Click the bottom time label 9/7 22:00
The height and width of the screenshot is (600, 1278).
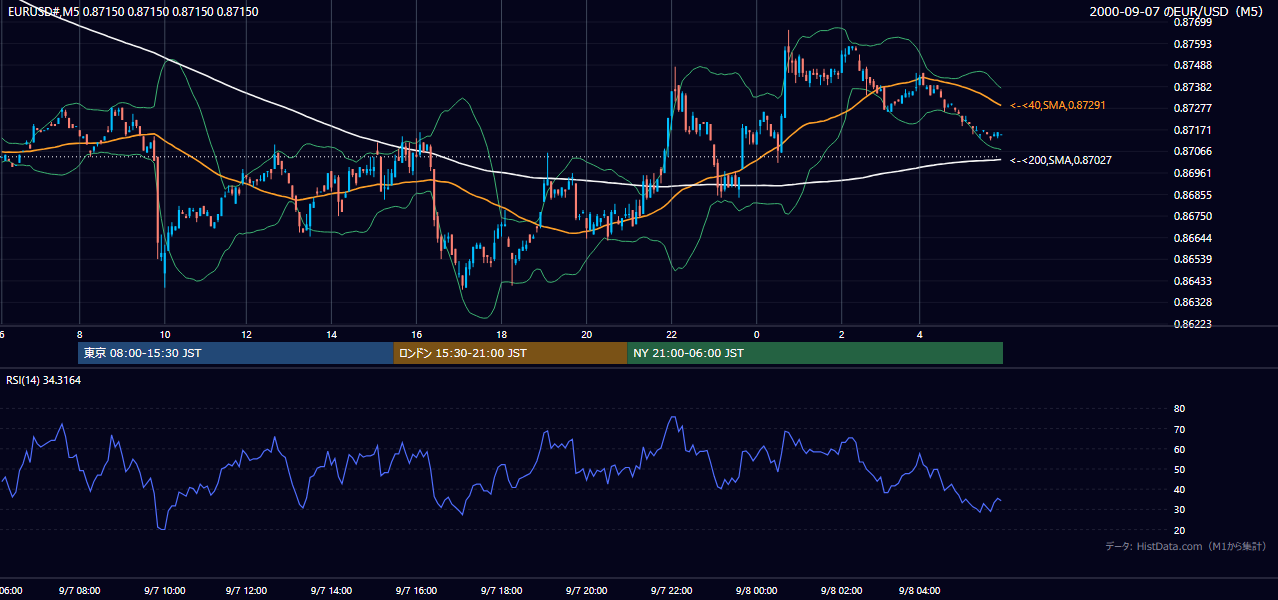click(x=671, y=591)
